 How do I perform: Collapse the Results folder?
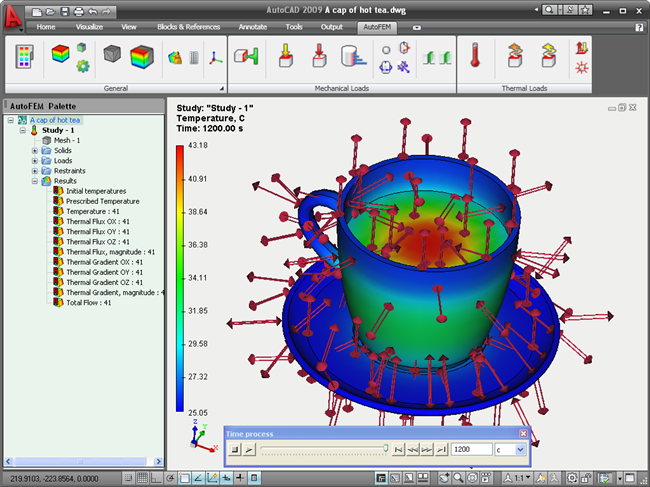coord(35,181)
